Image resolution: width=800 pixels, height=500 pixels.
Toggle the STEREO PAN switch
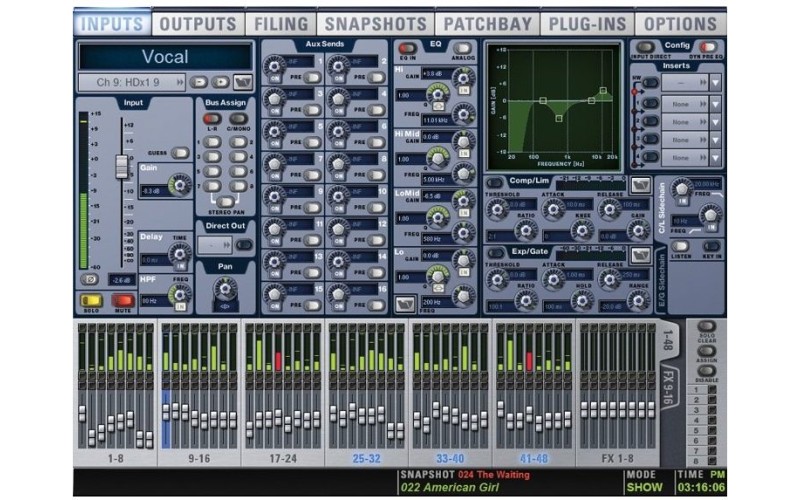225,202
